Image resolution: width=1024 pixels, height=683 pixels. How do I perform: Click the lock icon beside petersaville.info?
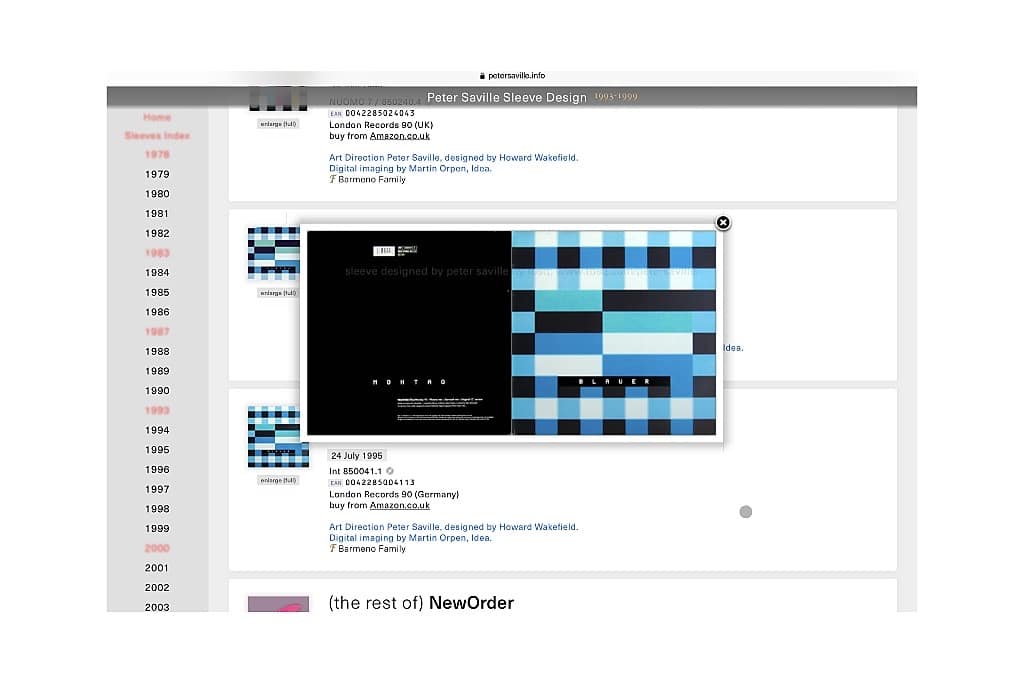(x=482, y=76)
